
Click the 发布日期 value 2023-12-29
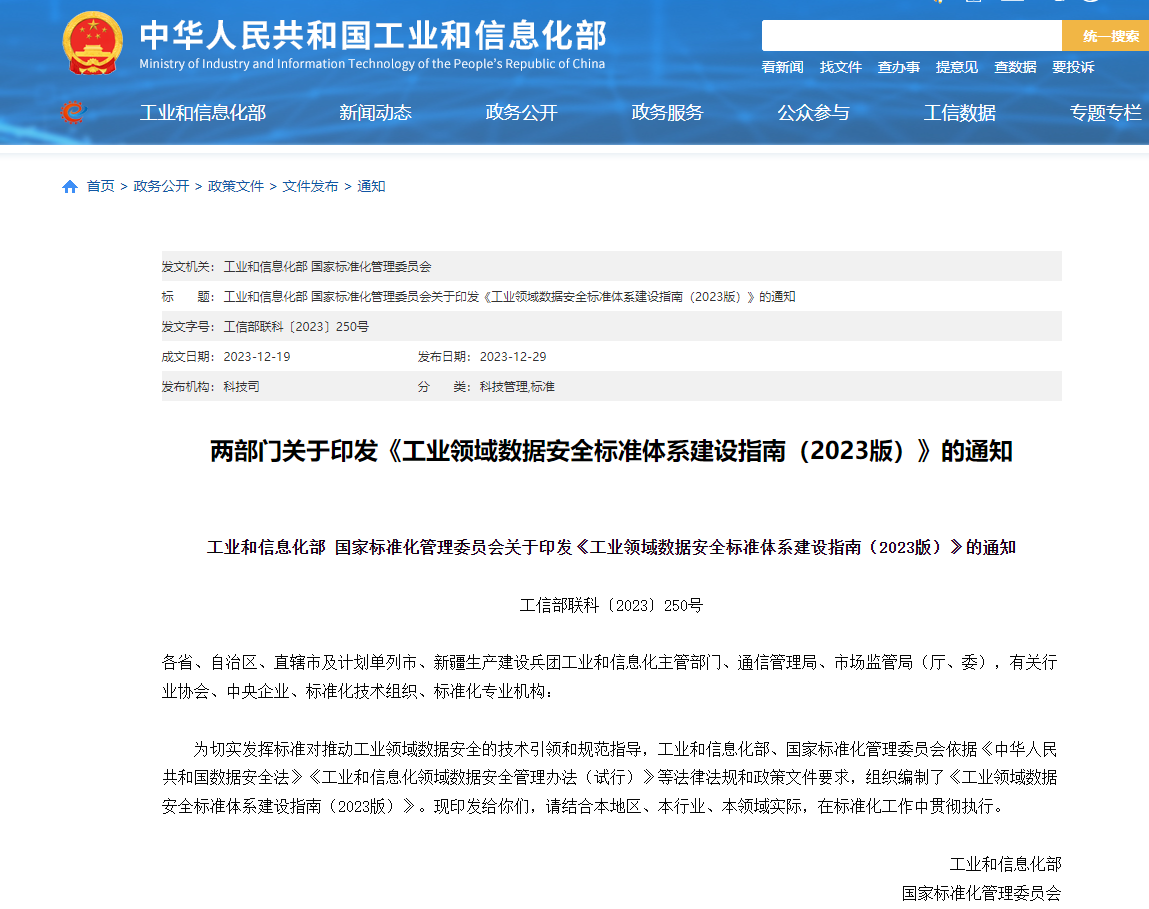[513, 356]
